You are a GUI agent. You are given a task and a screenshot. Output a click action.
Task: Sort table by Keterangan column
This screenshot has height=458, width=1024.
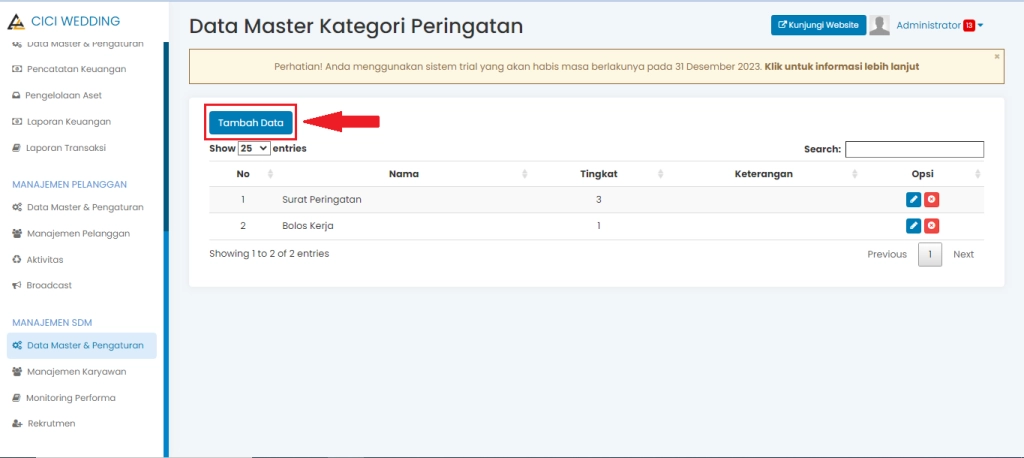(x=763, y=174)
